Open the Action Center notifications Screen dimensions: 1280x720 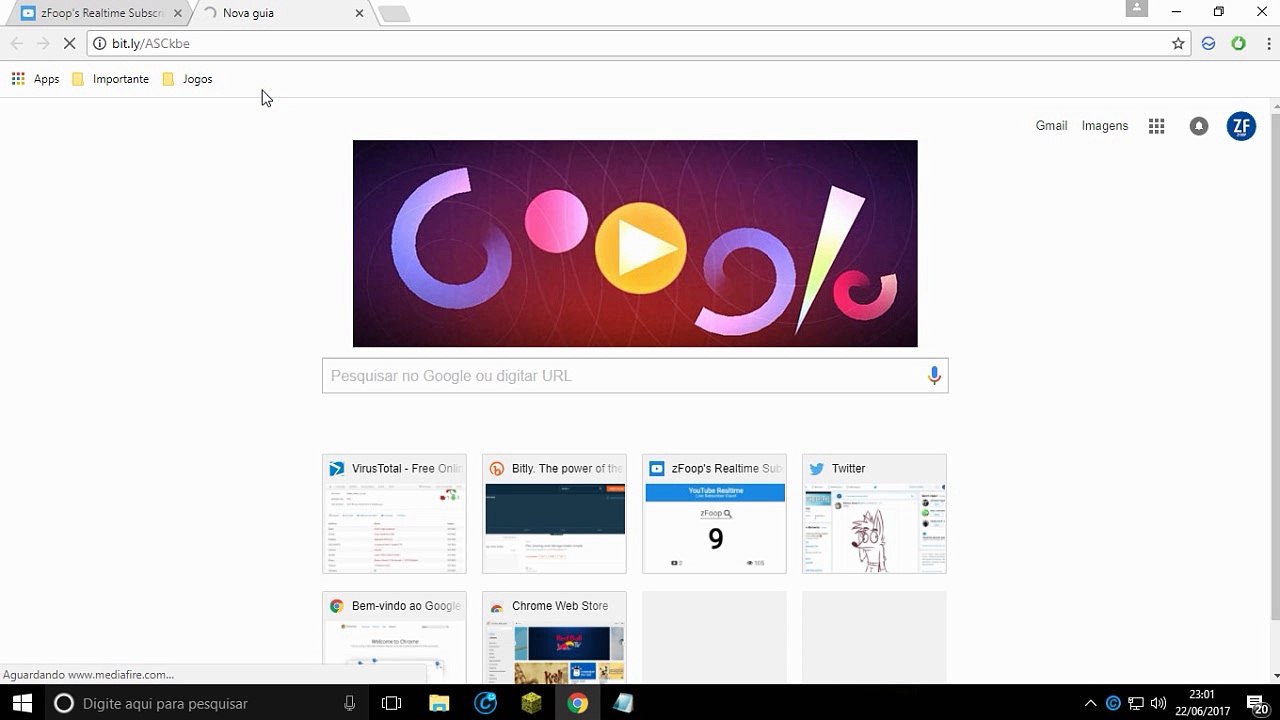click(x=1258, y=703)
